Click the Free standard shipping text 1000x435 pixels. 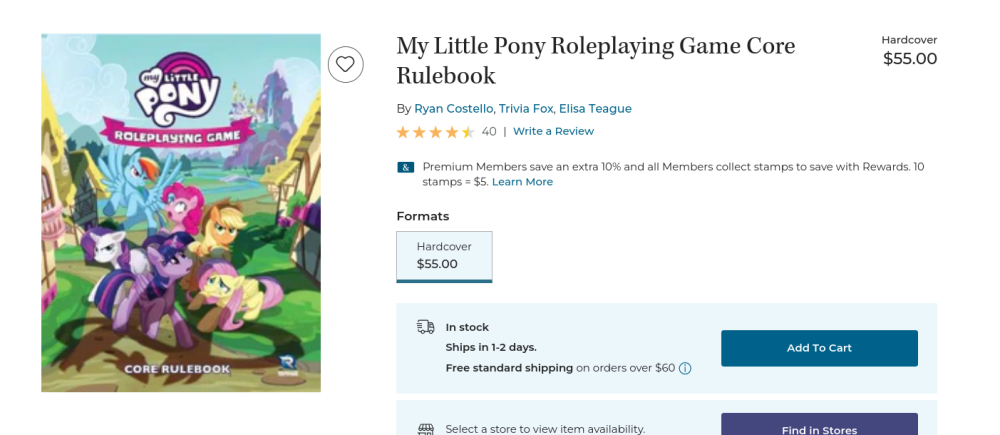[509, 368]
